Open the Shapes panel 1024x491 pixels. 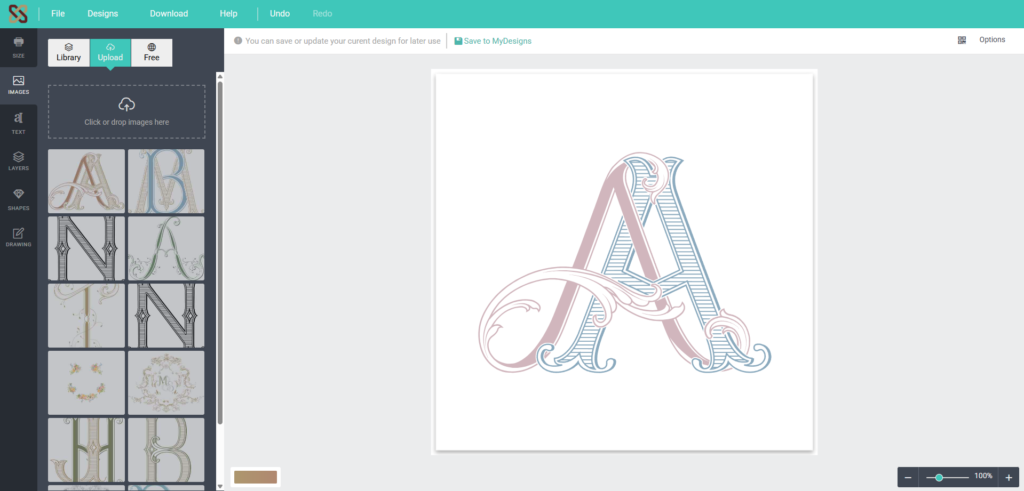point(18,199)
